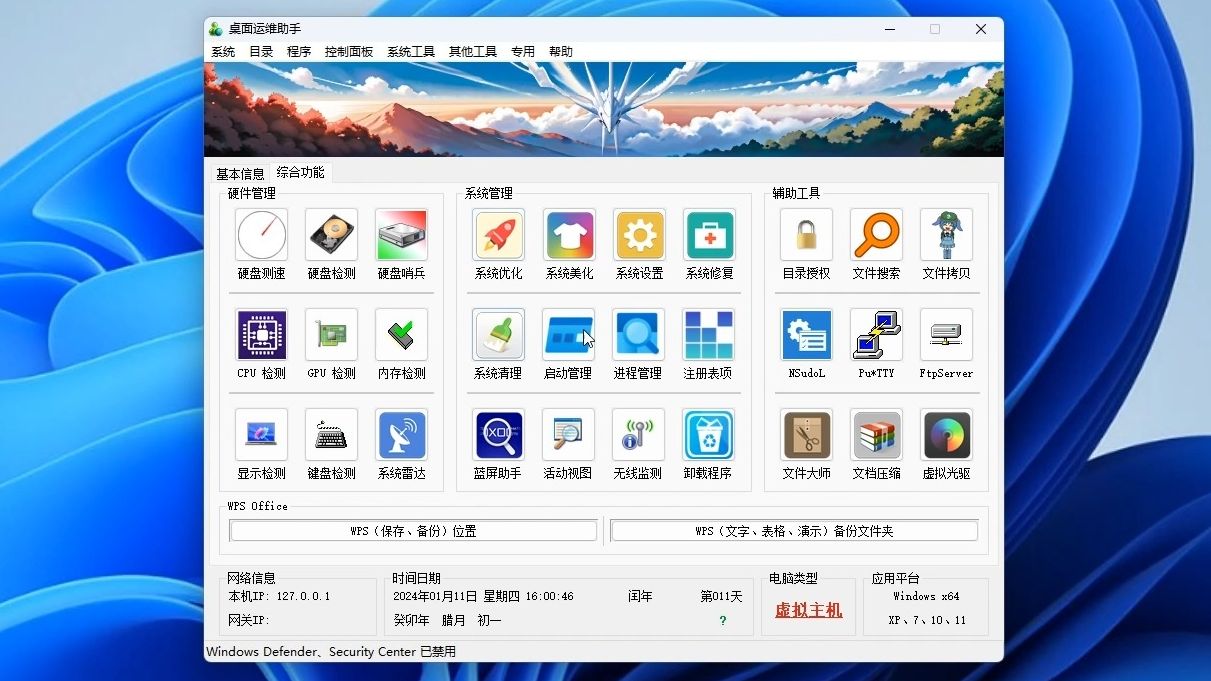This screenshot has height=681, width=1211.
Task: Open 进程管理 process manager icon
Action: pos(639,335)
